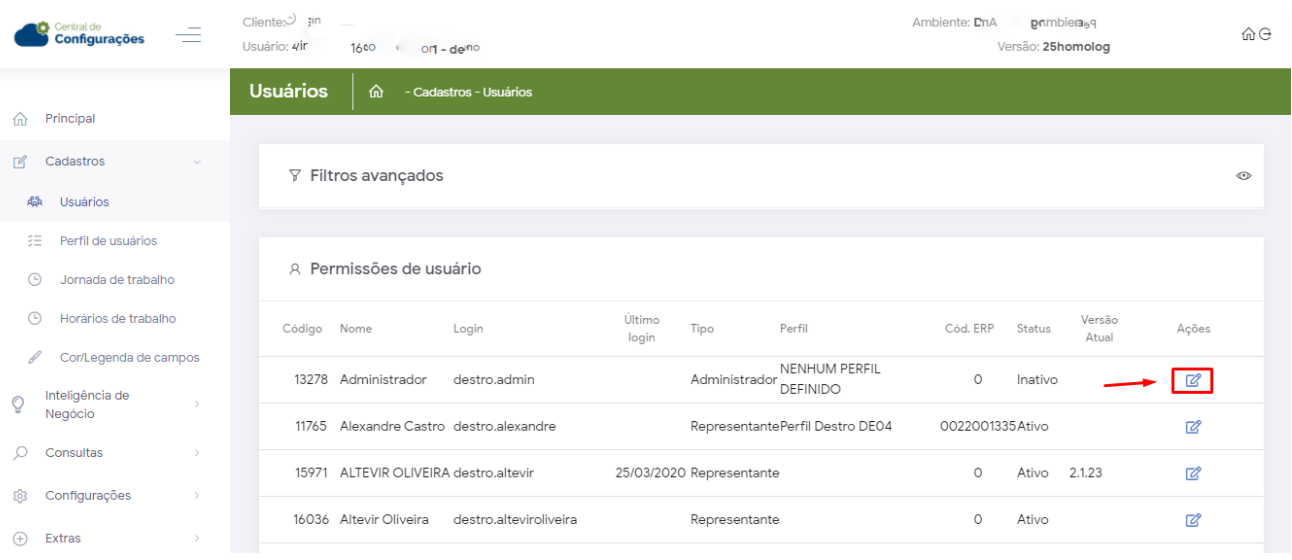
Task: Expand the Configurações sidebar menu
Action: coord(197,496)
